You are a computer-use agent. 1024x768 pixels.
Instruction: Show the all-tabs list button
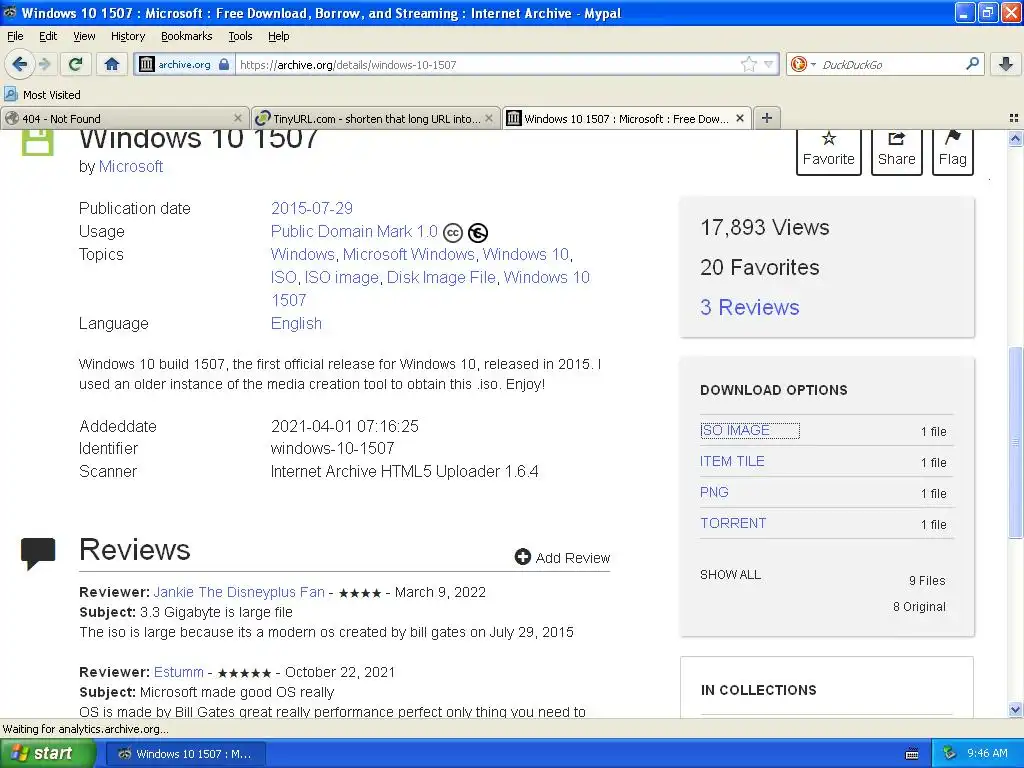coord(1014,118)
